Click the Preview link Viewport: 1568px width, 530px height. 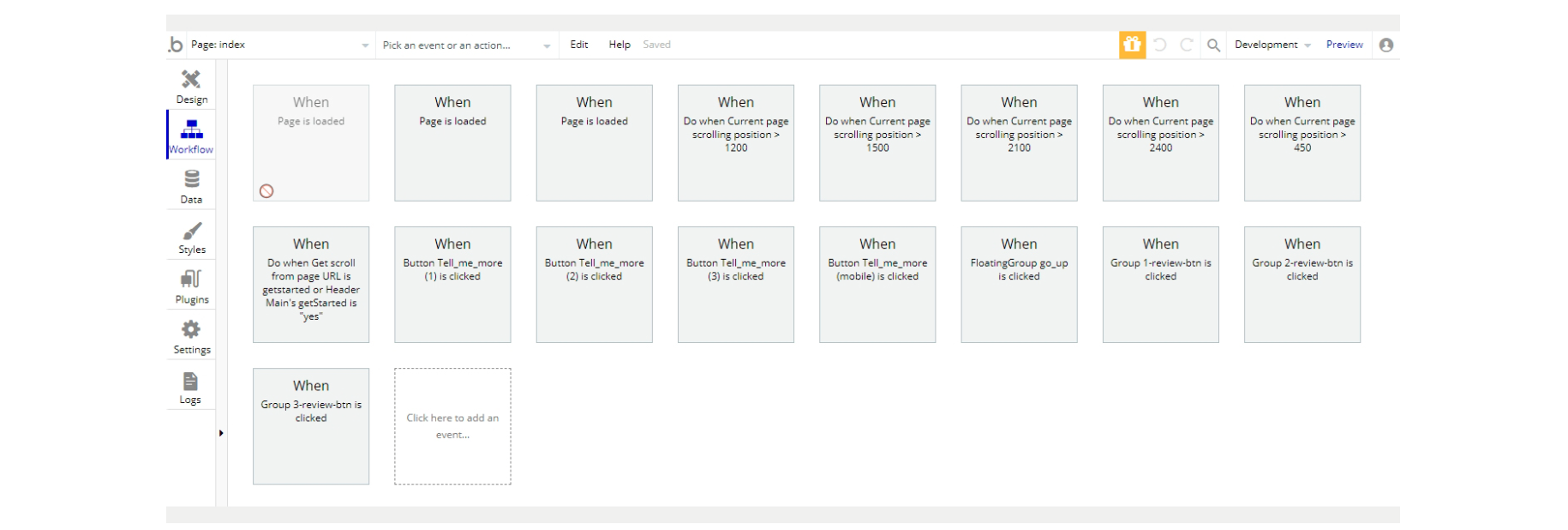pyautogui.click(x=1344, y=45)
